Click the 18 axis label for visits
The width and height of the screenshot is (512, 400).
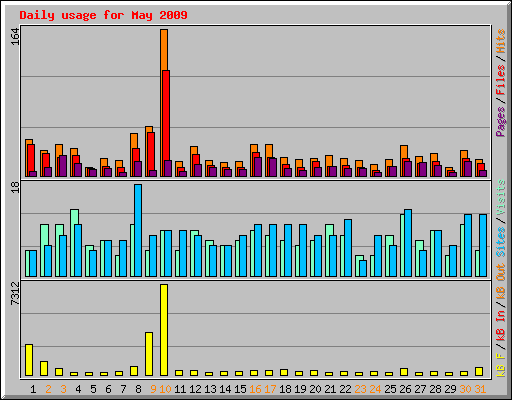[15, 187]
